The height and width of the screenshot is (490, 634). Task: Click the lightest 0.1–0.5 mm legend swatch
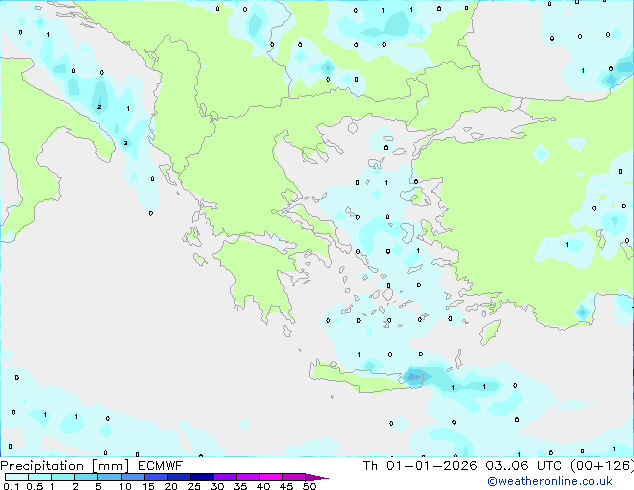point(17,477)
